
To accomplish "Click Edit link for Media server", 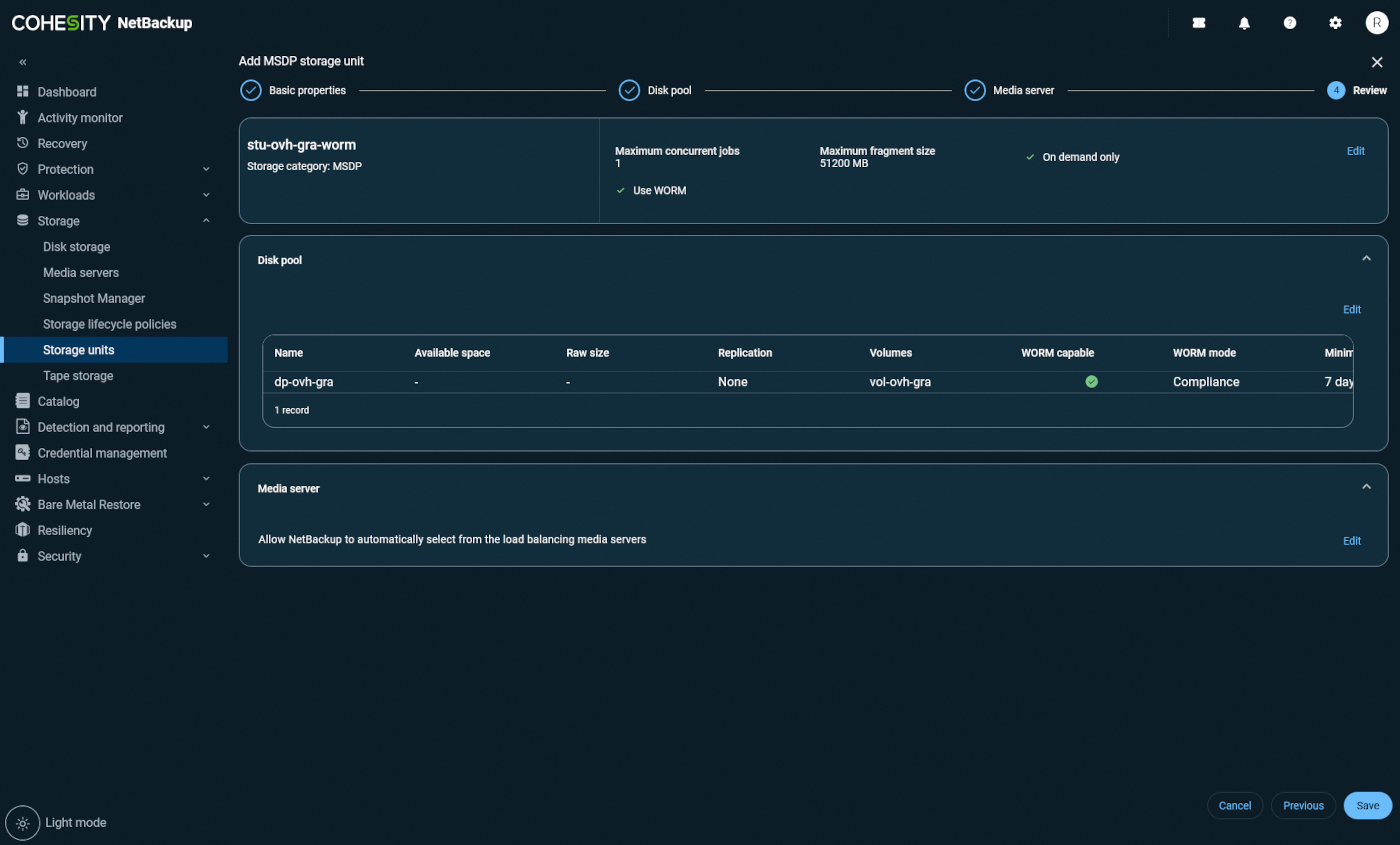I will tap(1351, 541).
